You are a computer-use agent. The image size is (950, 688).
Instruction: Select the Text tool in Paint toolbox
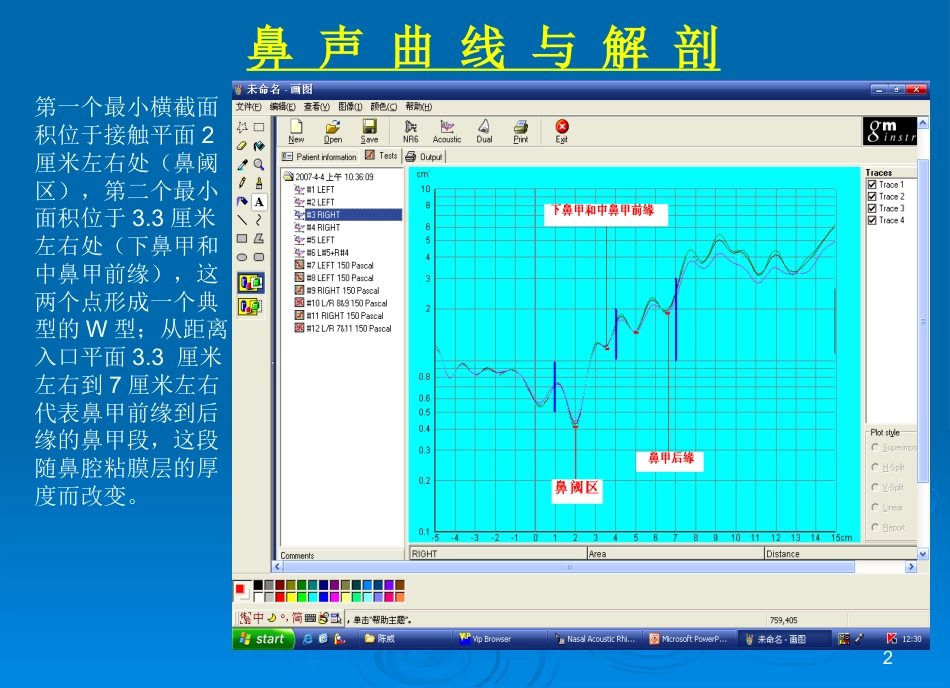click(x=259, y=202)
